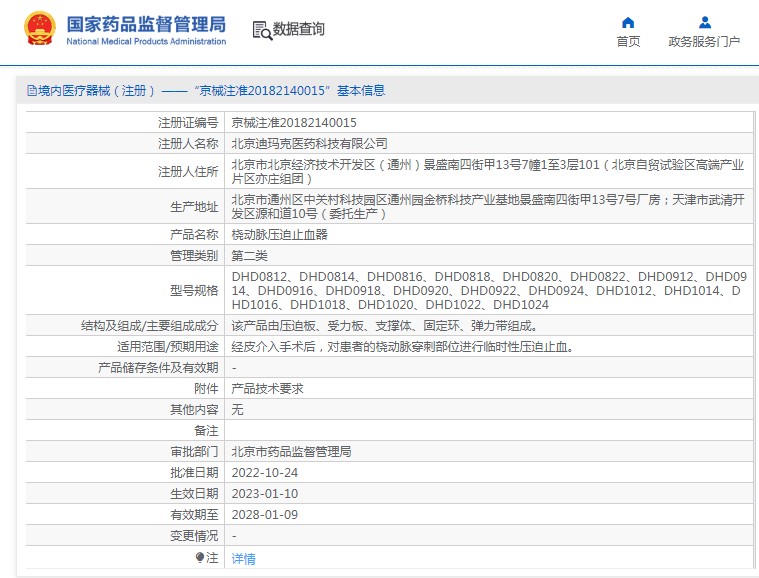Click the 备注 label
Viewport: 759px width, 578px height.
pos(206,430)
